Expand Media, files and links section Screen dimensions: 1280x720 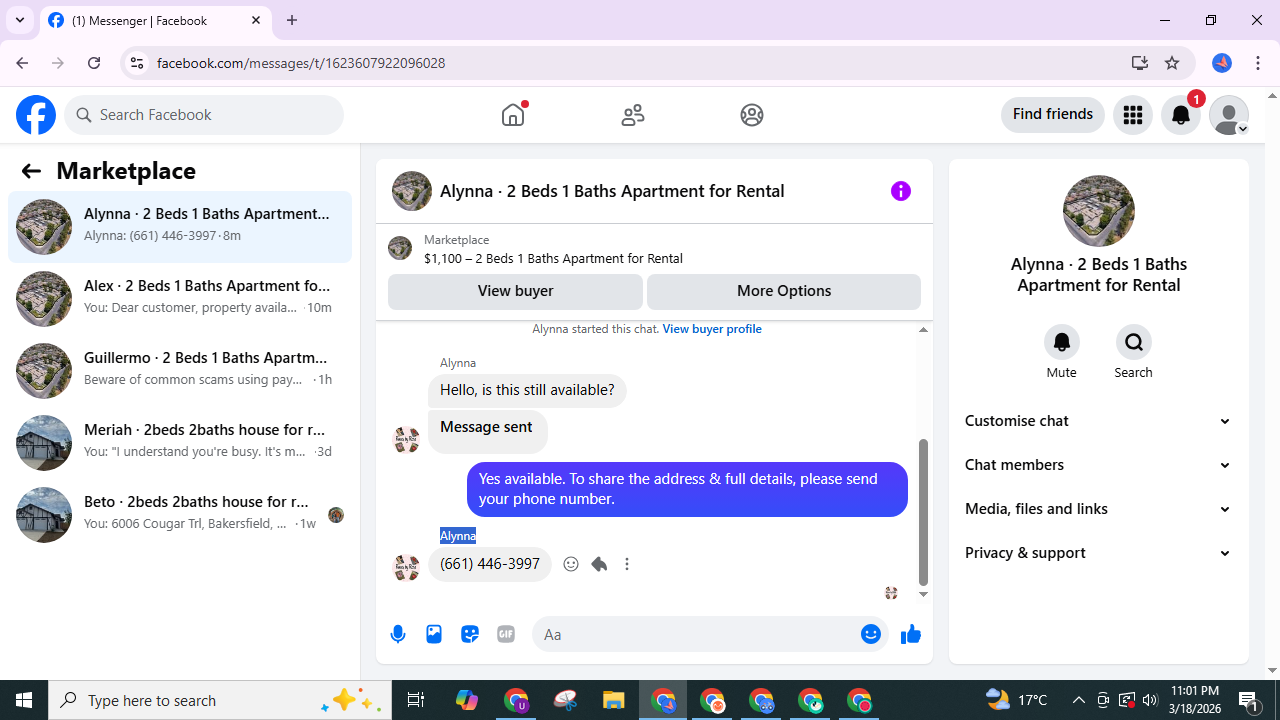1099,509
